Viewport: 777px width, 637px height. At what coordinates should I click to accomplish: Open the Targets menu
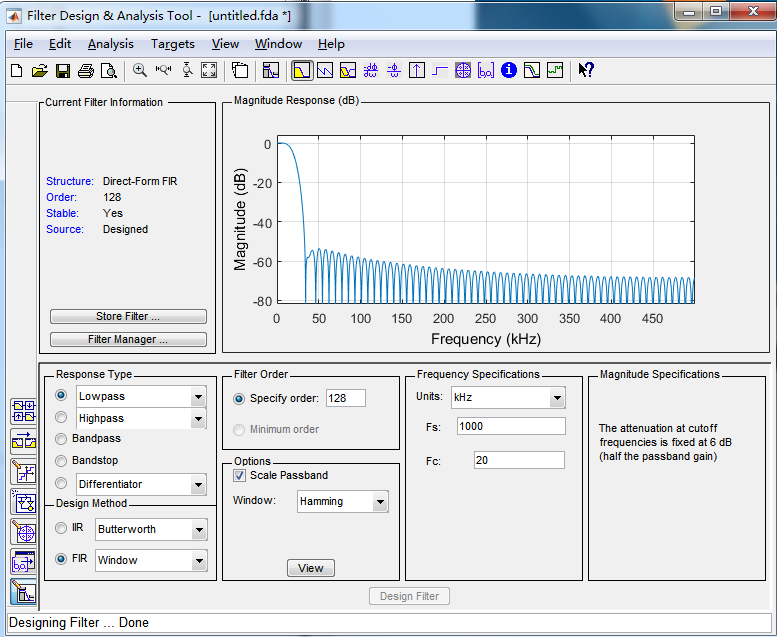click(172, 44)
